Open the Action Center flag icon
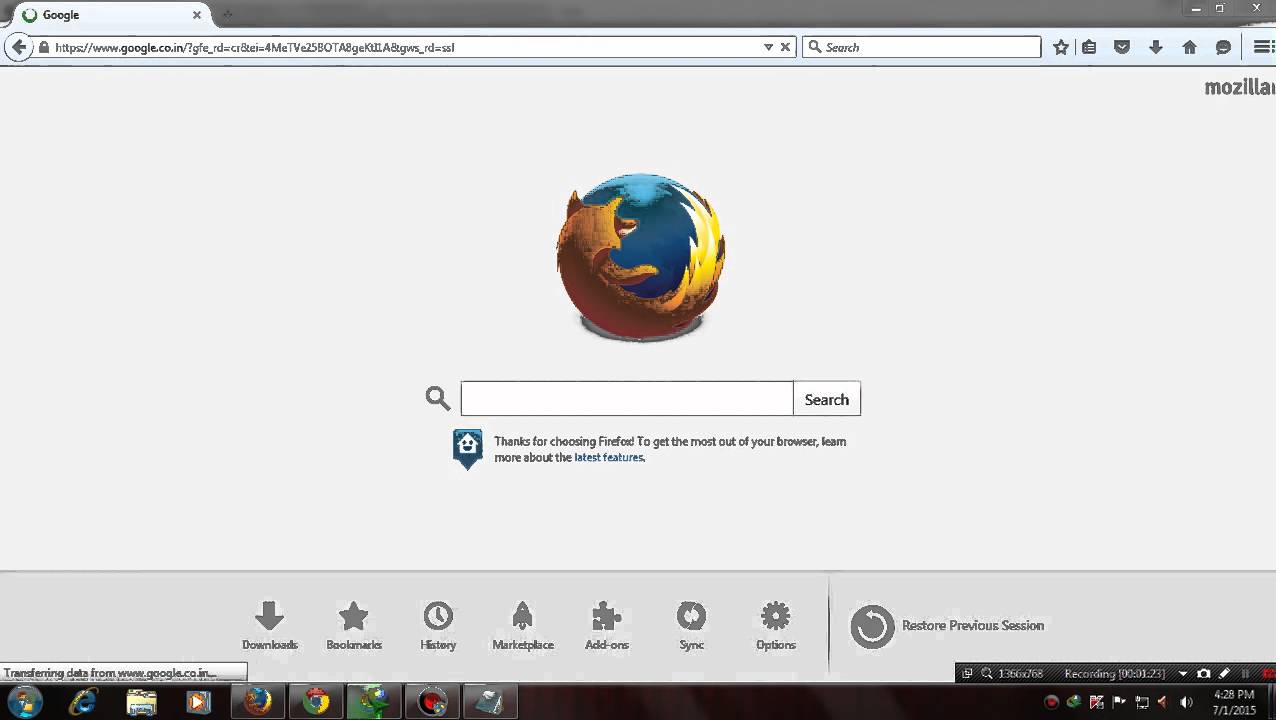 (x=1119, y=702)
